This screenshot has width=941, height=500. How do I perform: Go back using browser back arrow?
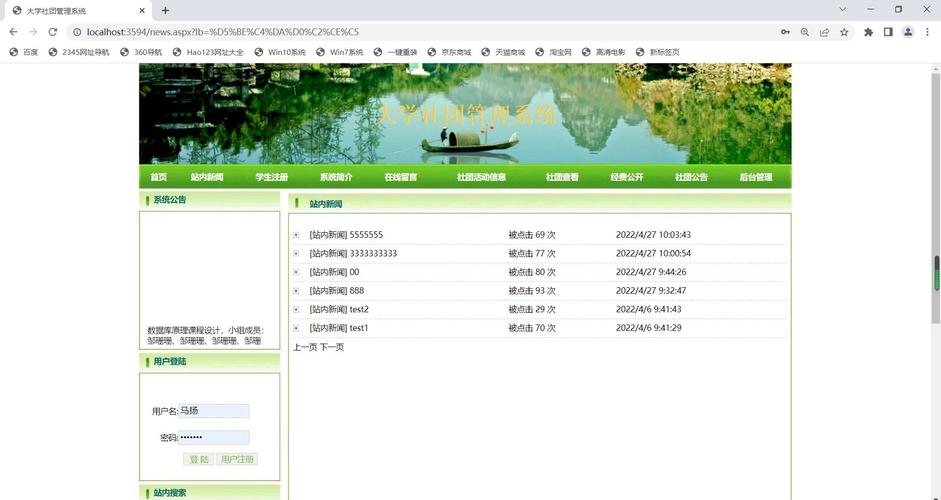[x=14, y=32]
